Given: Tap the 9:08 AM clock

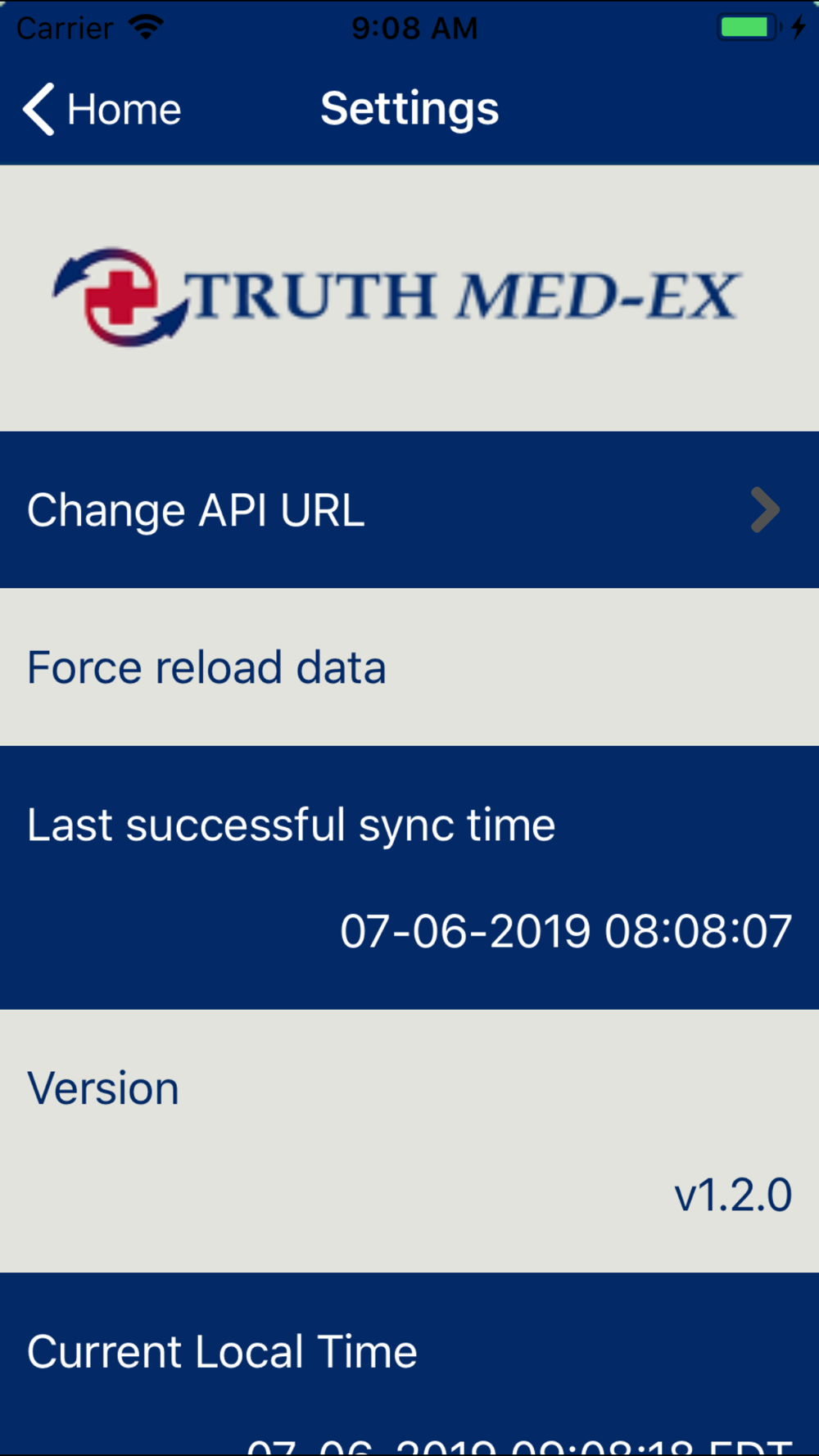Looking at the screenshot, I should [414, 28].
